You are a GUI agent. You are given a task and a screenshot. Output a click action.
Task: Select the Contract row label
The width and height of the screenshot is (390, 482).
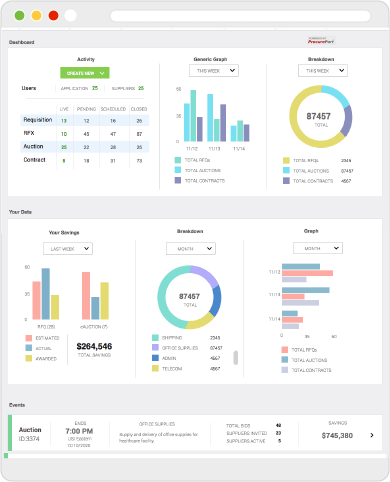[34, 160]
